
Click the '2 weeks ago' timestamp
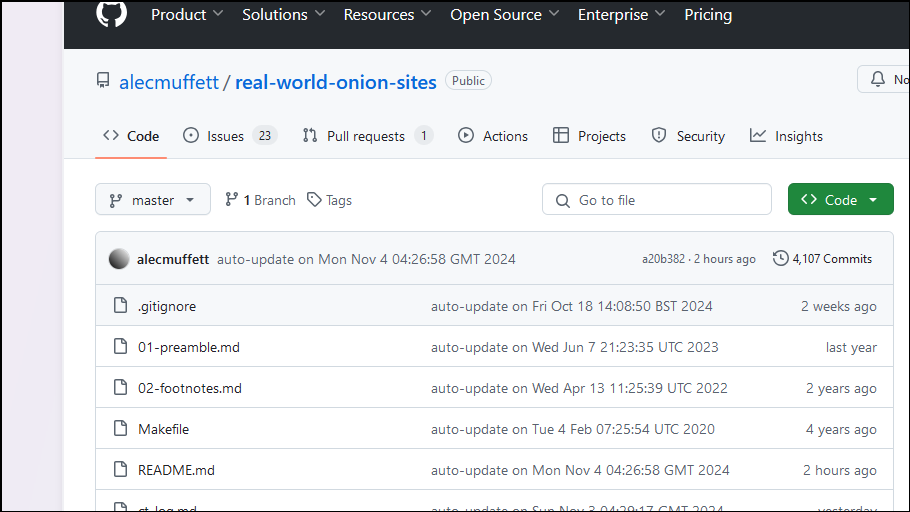click(839, 306)
